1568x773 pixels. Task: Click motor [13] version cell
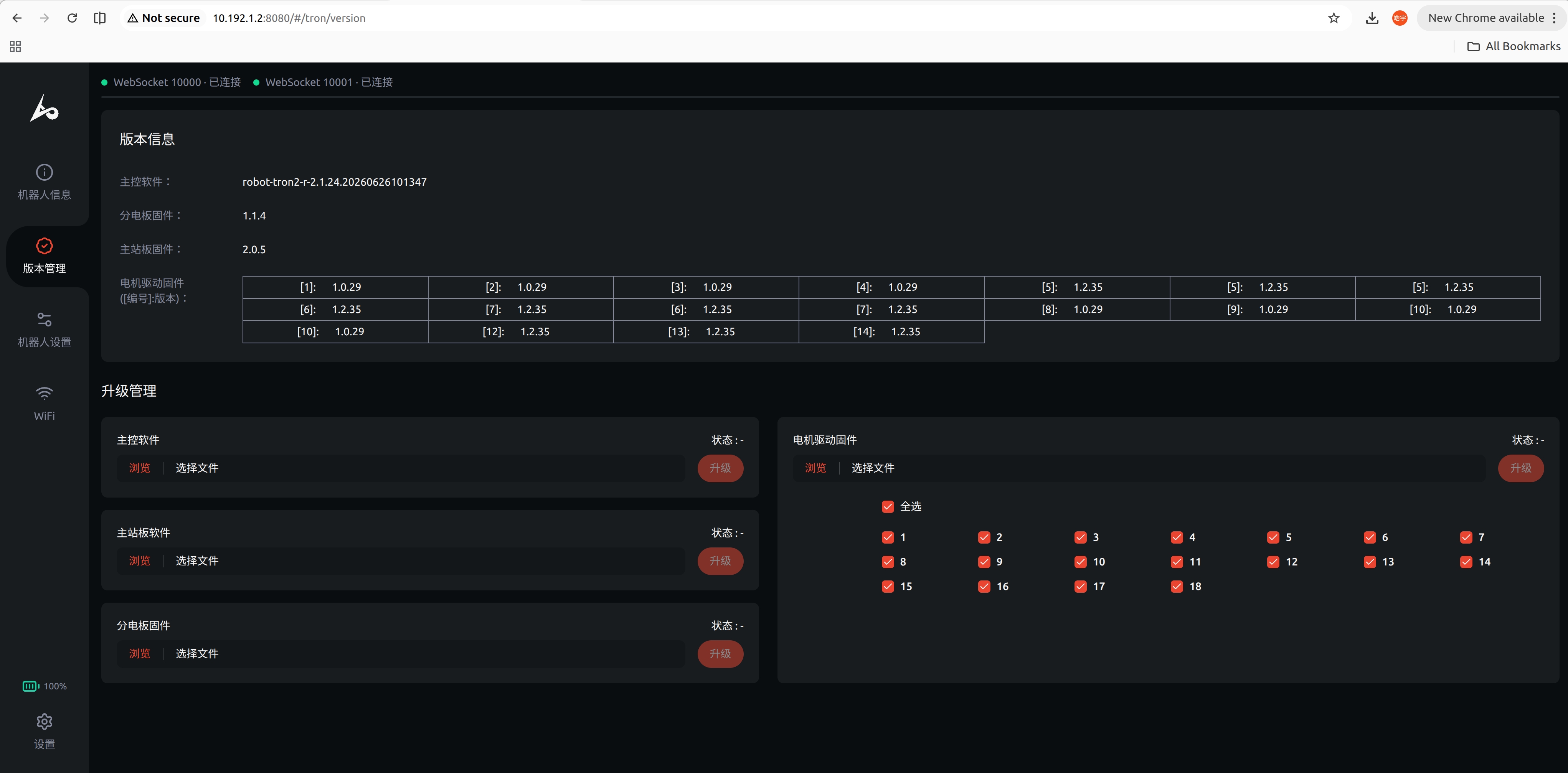(x=706, y=332)
